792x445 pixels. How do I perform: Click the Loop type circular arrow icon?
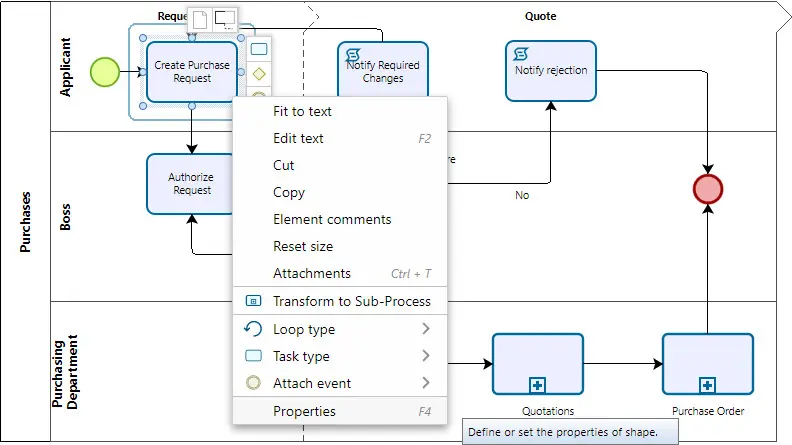click(x=253, y=329)
